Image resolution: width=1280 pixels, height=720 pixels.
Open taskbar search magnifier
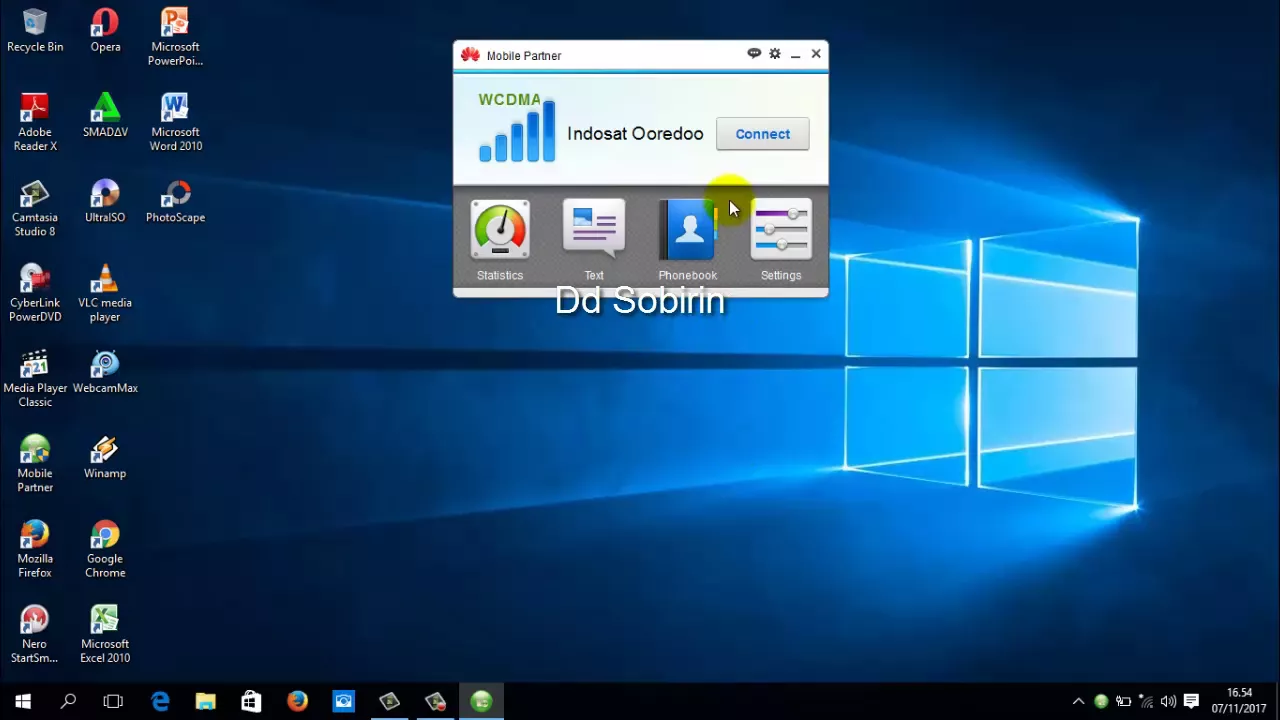click(68, 701)
